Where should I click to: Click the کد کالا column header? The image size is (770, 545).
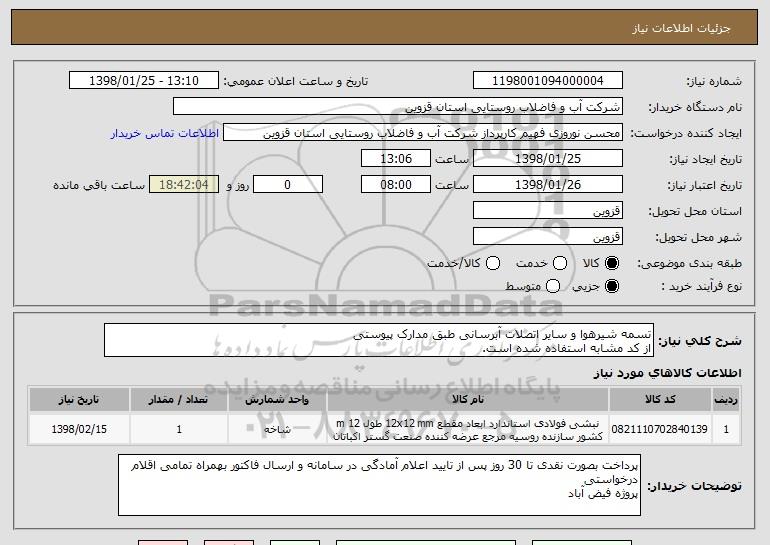click(x=660, y=400)
